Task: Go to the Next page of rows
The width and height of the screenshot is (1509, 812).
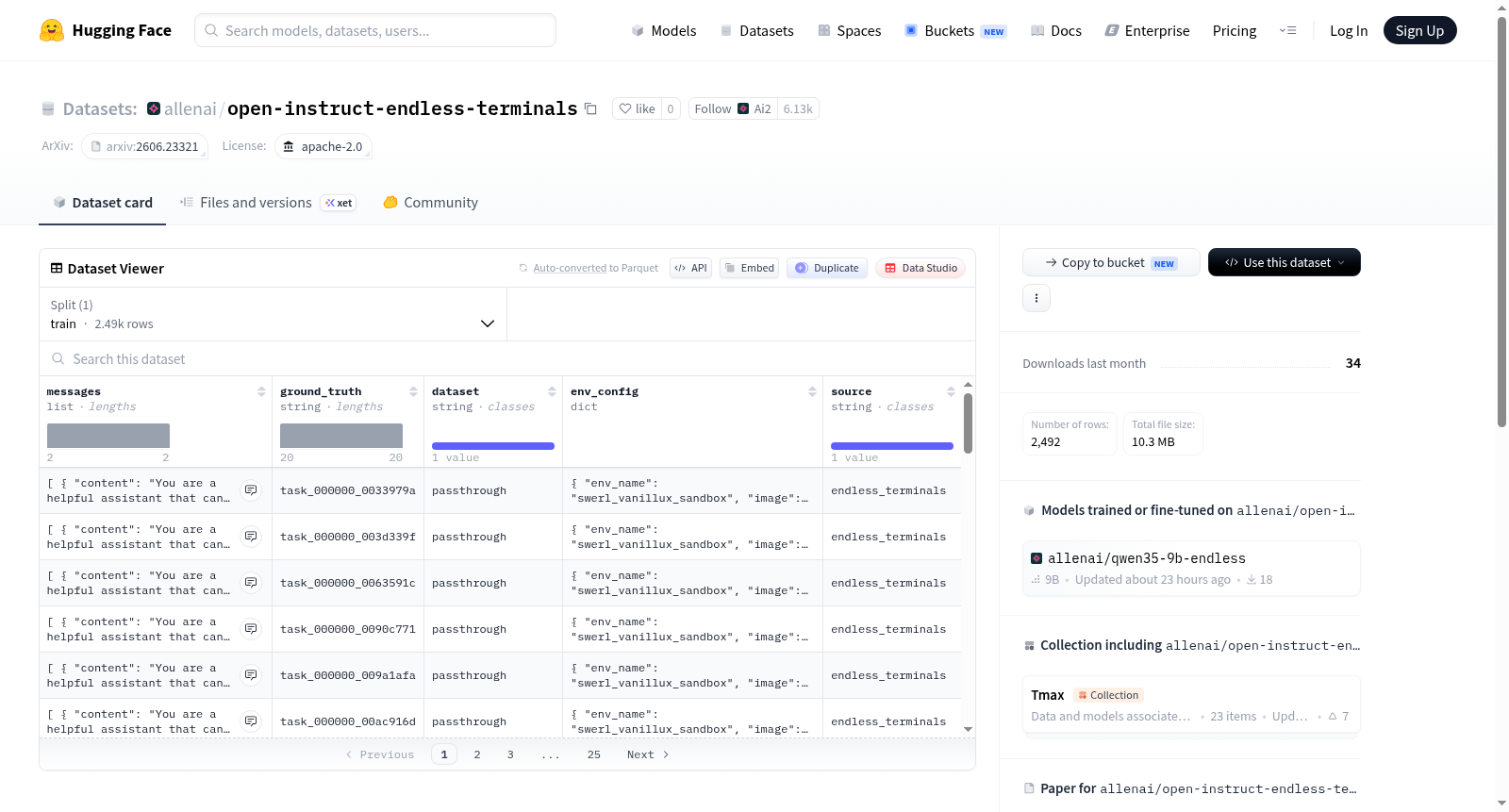Action: [648, 754]
